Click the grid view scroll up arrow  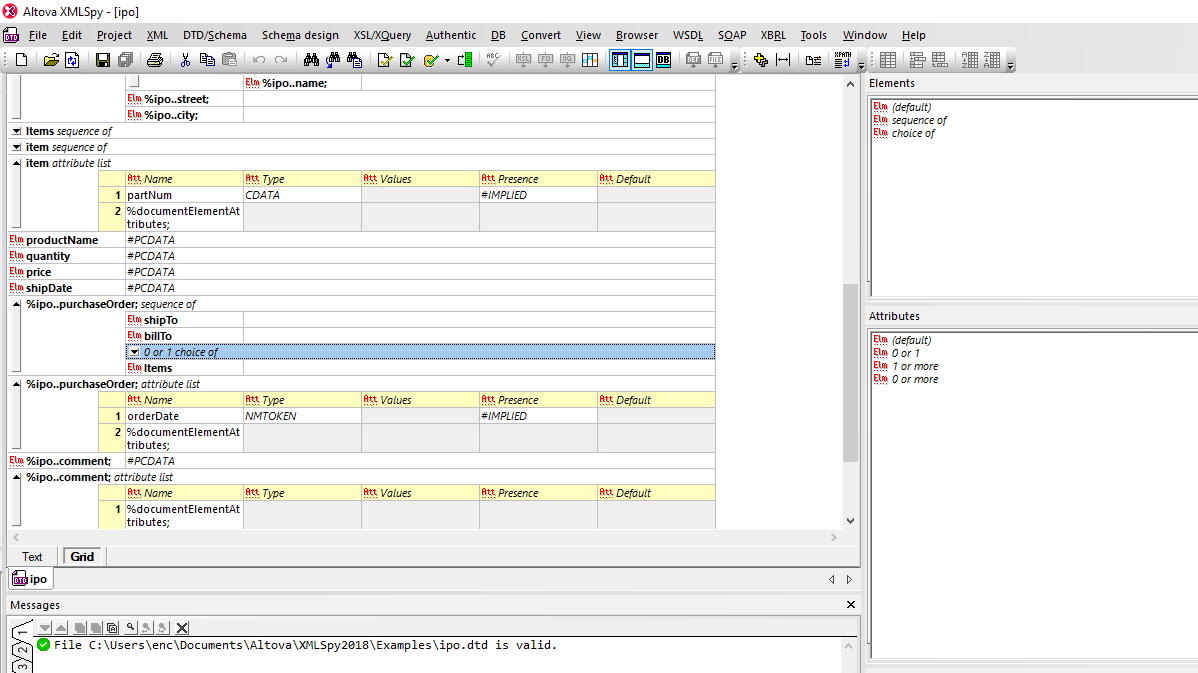point(850,84)
